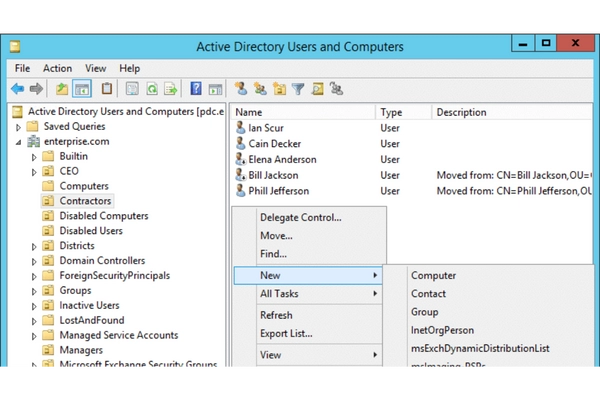Expand the Districts node
Viewport: 600px width, 400px height.
click(34, 247)
